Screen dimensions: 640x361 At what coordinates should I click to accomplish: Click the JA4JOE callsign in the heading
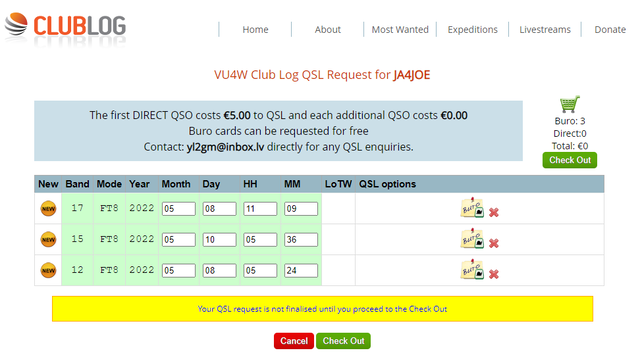411,75
